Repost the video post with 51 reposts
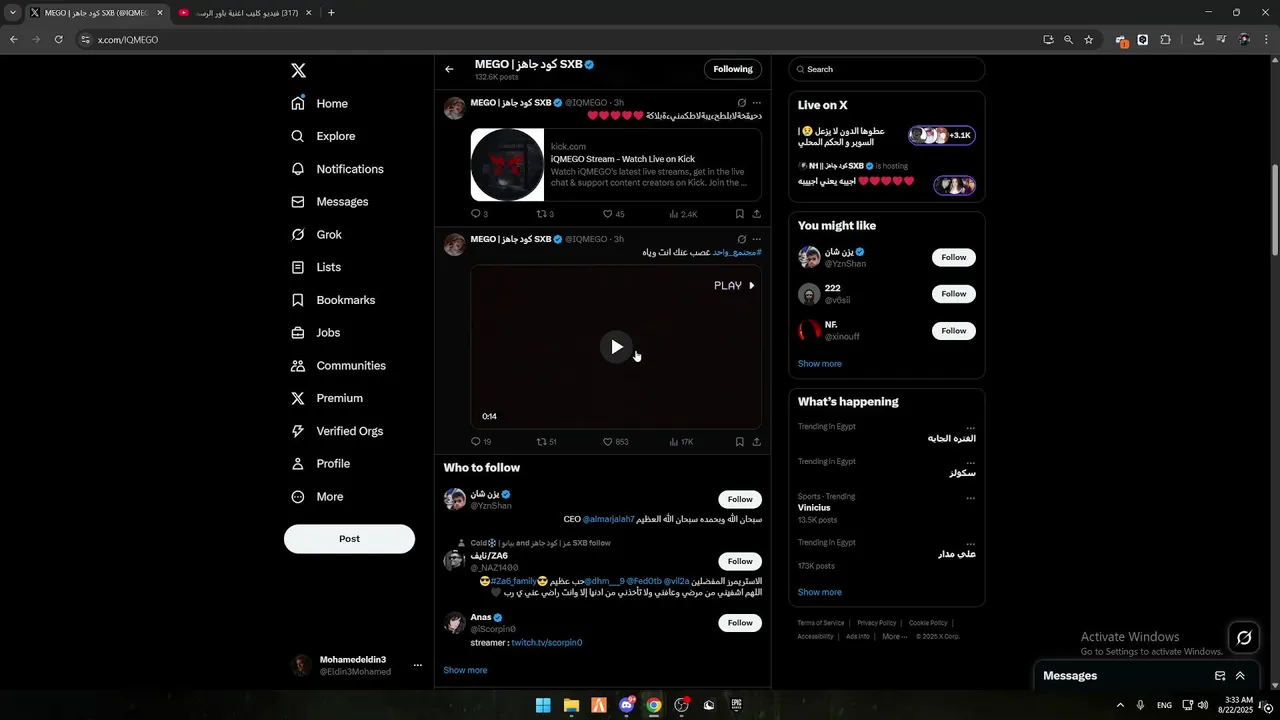 tap(547, 442)
